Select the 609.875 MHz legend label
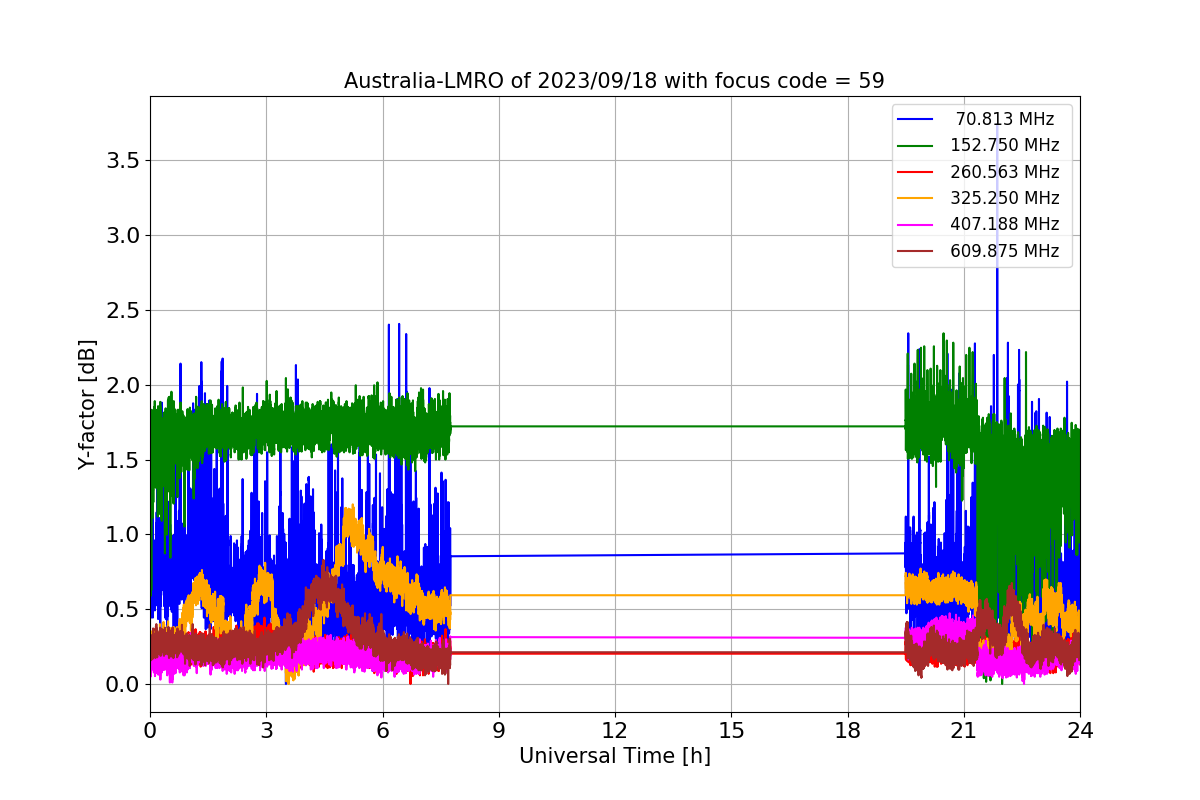Image resolution: width=1200 pixels, height=800 pixels. click(x=1005, y=251)
